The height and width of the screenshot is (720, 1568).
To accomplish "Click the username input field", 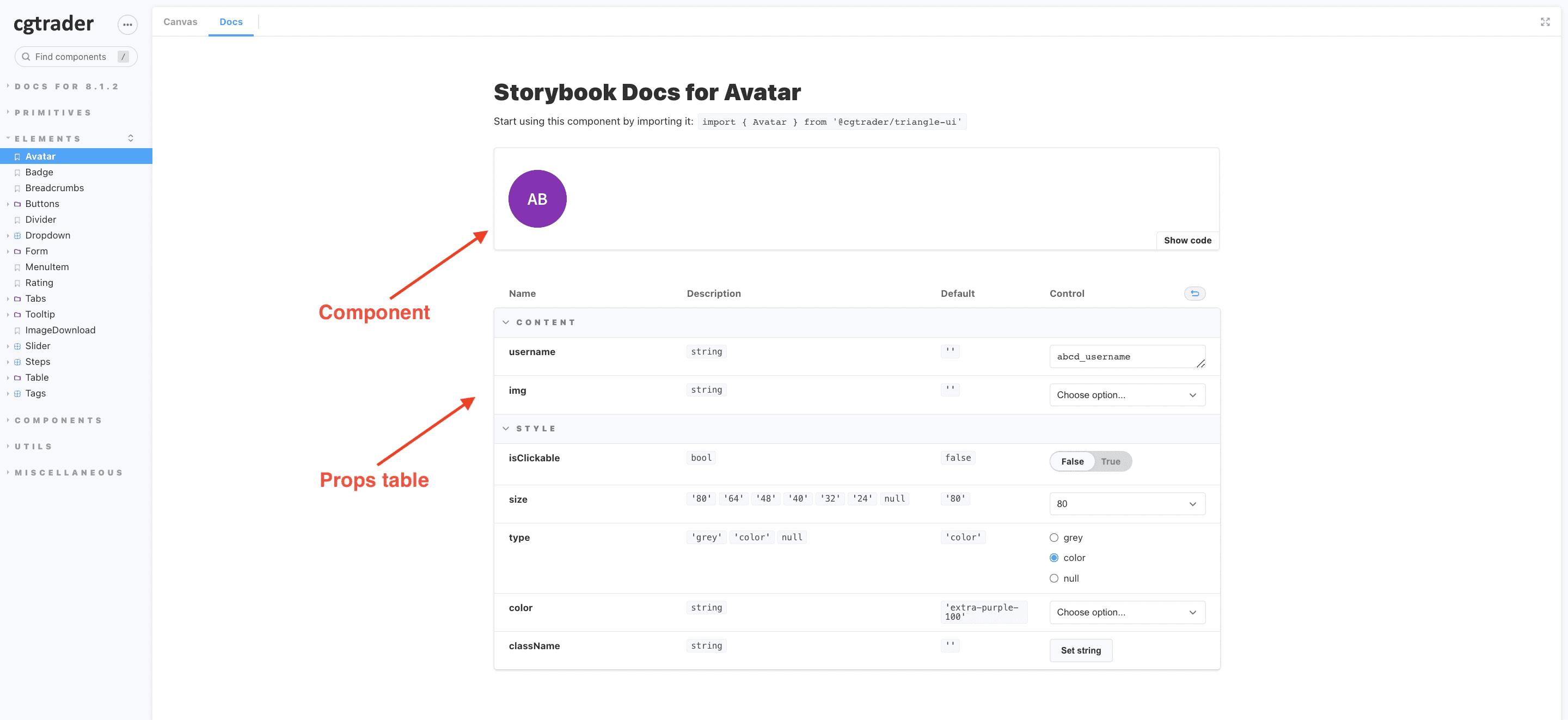I will tap(1127, 356).
